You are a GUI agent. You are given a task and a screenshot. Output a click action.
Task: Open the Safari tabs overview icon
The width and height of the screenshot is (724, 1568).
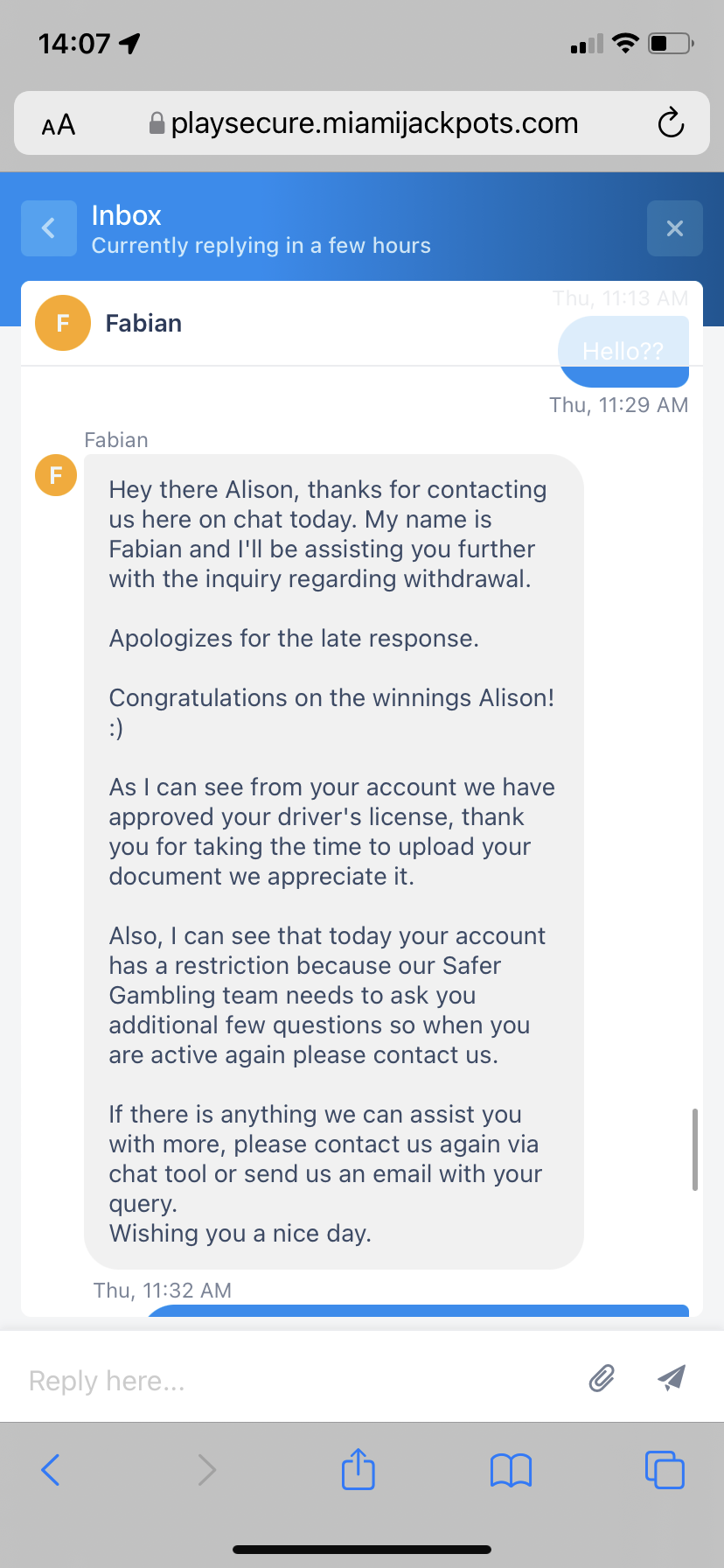click(665, 1469)
